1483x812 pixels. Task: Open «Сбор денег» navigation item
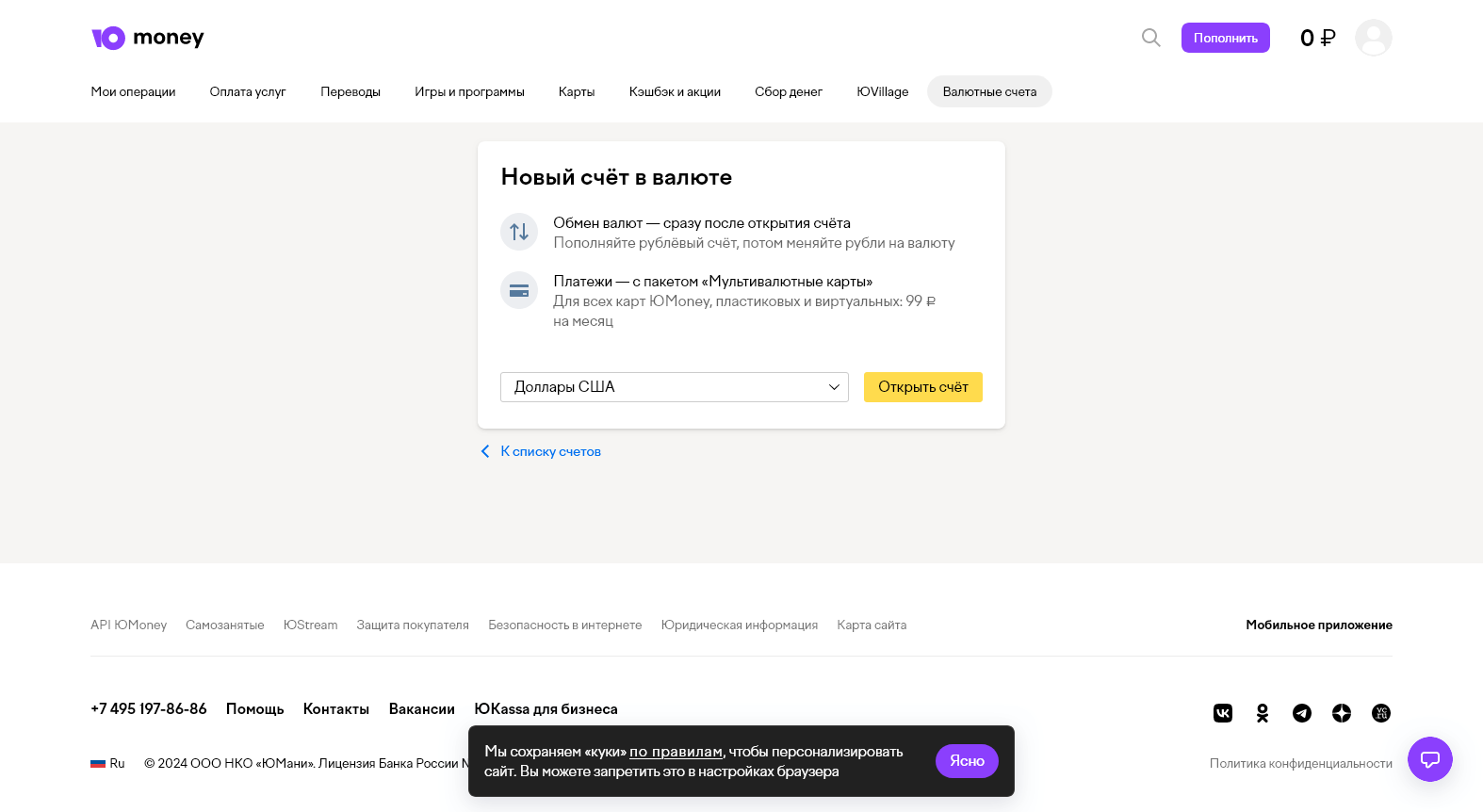tap(789, 91)
